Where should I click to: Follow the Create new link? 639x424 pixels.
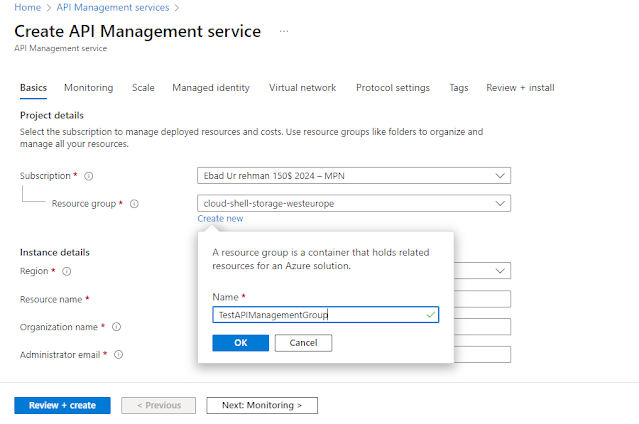(x=220, y=218)
